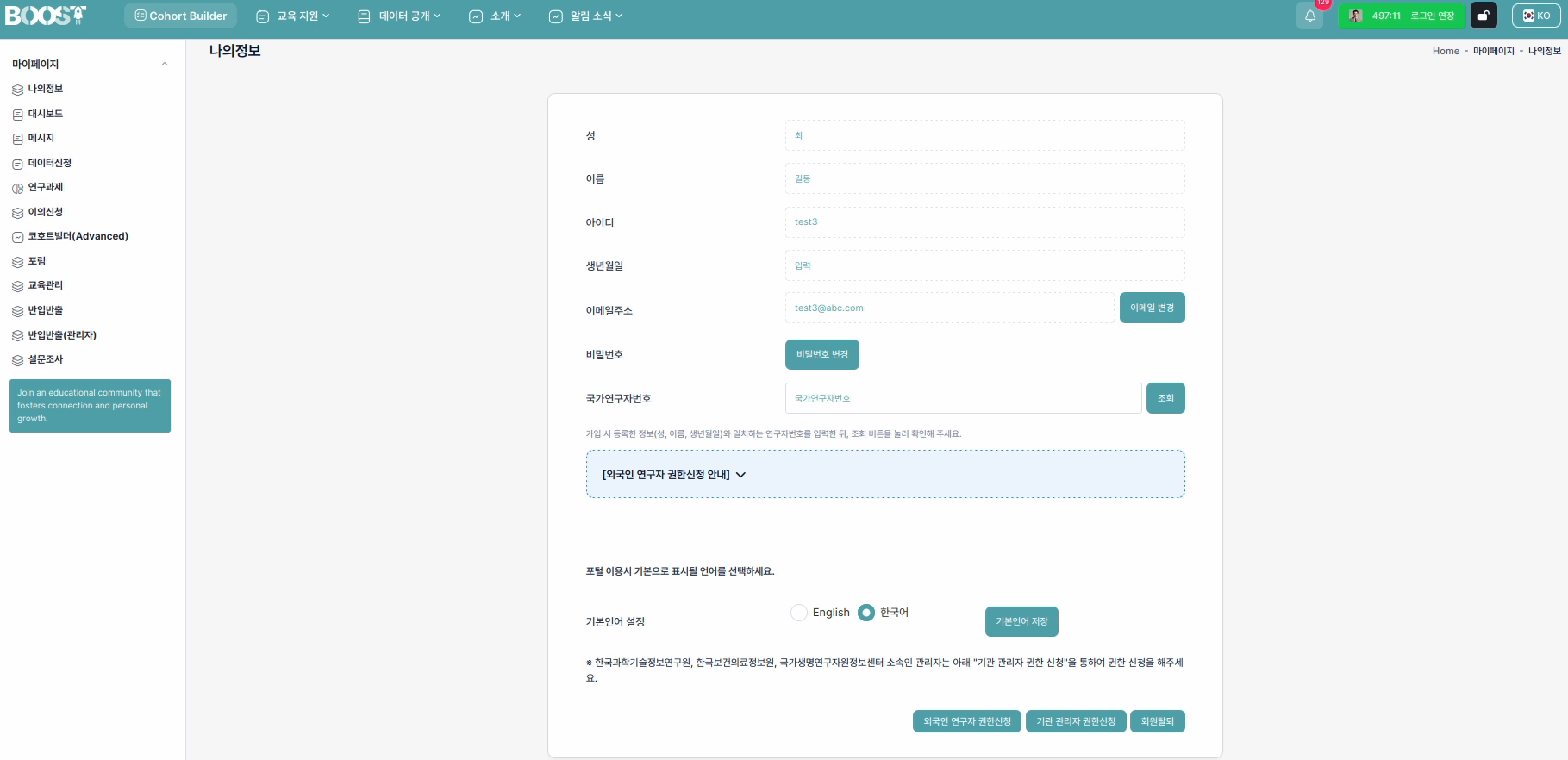Screen dimensions: 1568x760
Task: Click the 회원탈퇴 button
Action: point(1158,721)
